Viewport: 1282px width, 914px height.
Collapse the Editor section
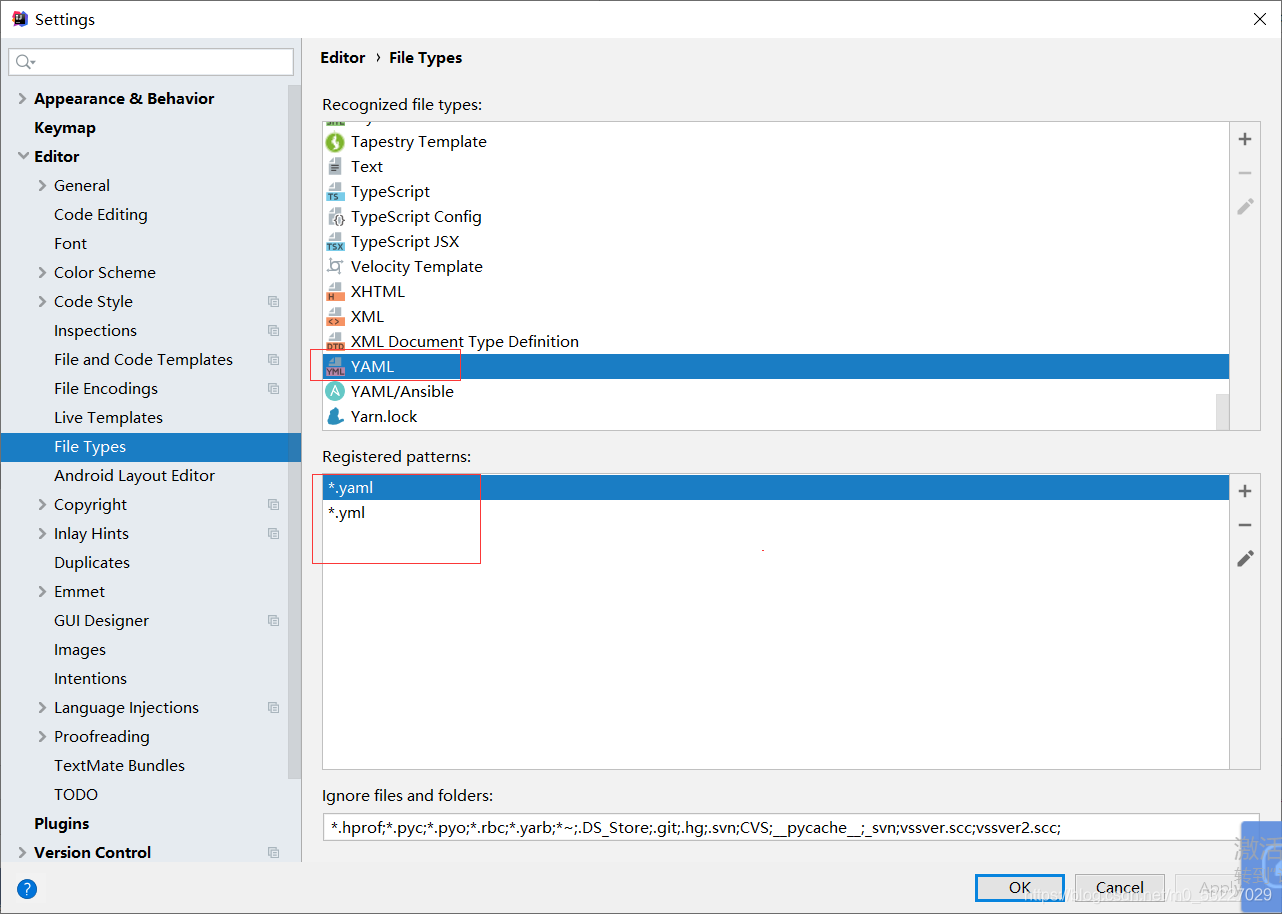[x=22, y=156]
